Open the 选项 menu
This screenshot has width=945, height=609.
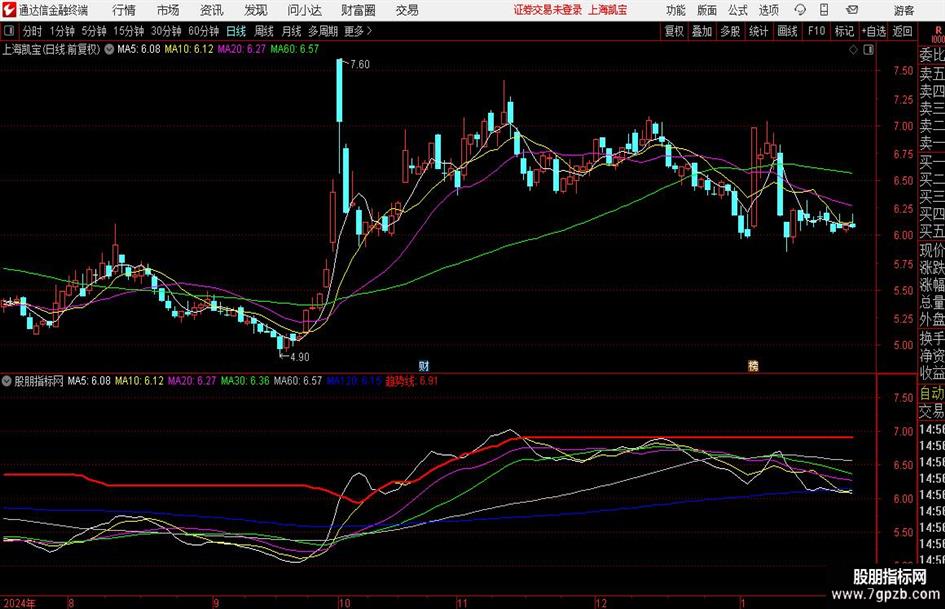click(768, 10)
